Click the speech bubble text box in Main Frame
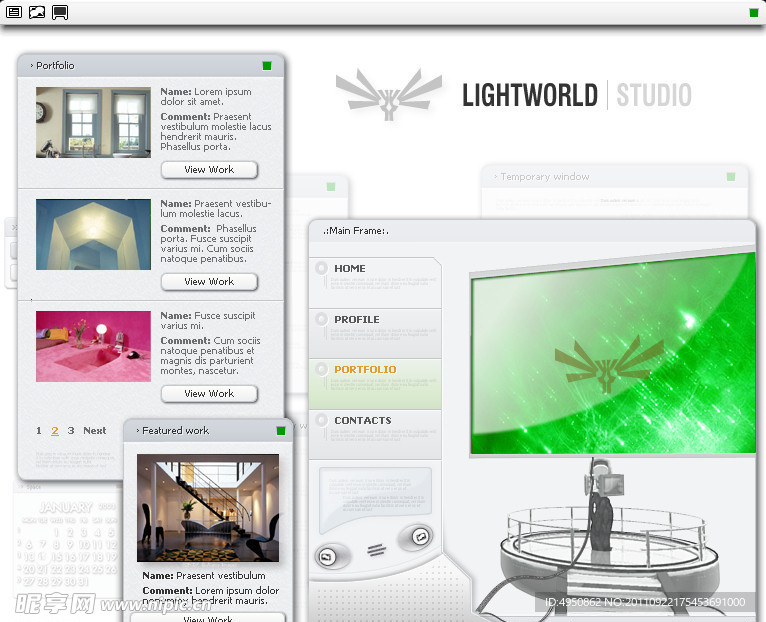Screen dimensions: 766x622 coord(375,498)
